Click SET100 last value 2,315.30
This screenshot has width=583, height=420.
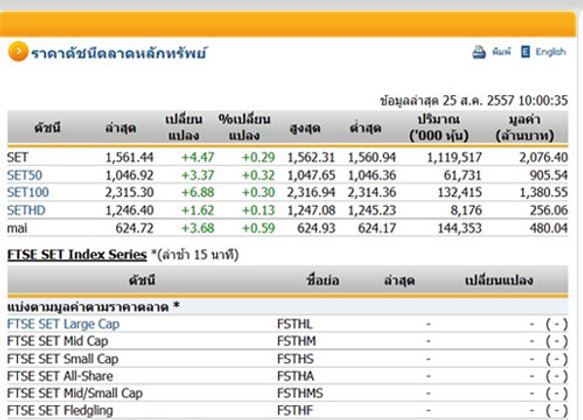[129, 193]
